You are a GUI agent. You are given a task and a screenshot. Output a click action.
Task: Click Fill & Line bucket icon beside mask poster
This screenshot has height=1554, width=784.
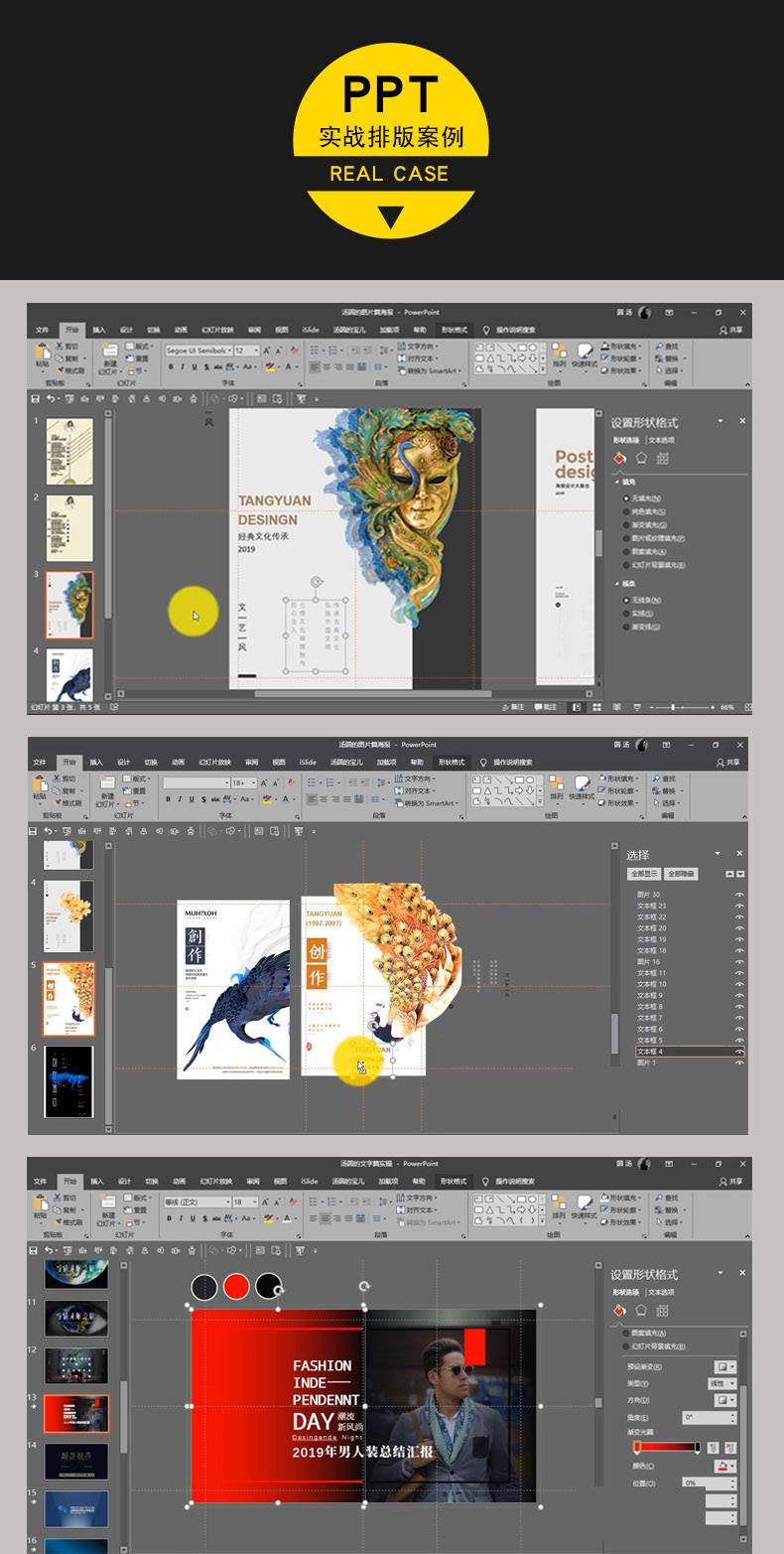(x=620, y=459)
